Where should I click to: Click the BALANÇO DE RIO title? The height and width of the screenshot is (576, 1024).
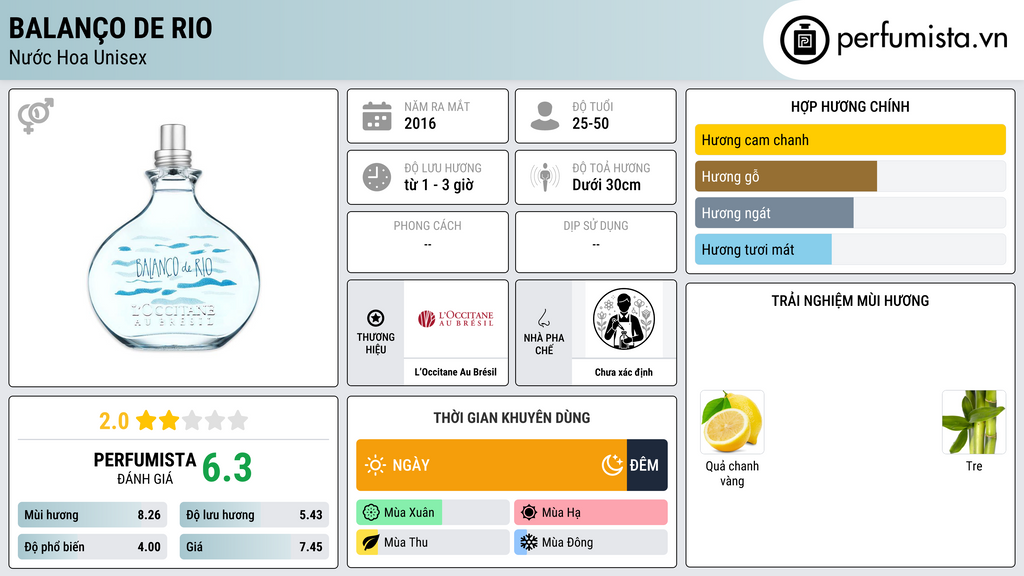pyautogui.click(x=110, y=28)
